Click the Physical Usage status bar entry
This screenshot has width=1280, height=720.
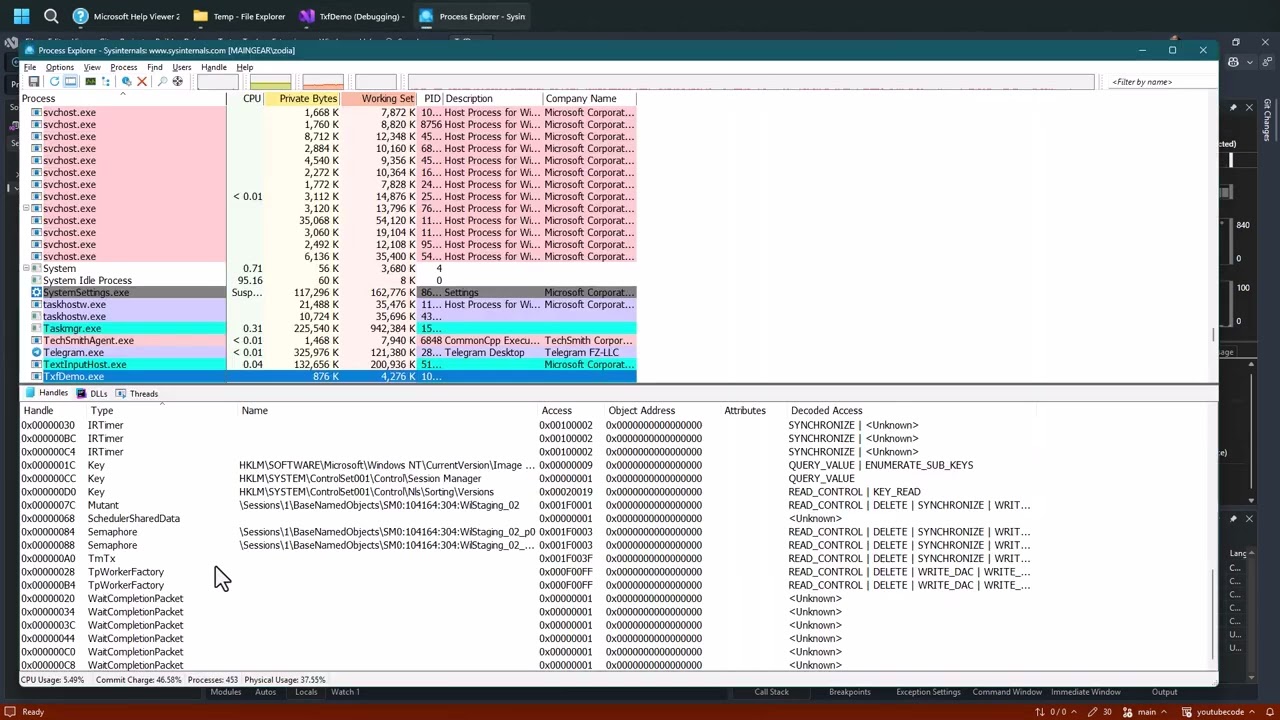point(285,680)
